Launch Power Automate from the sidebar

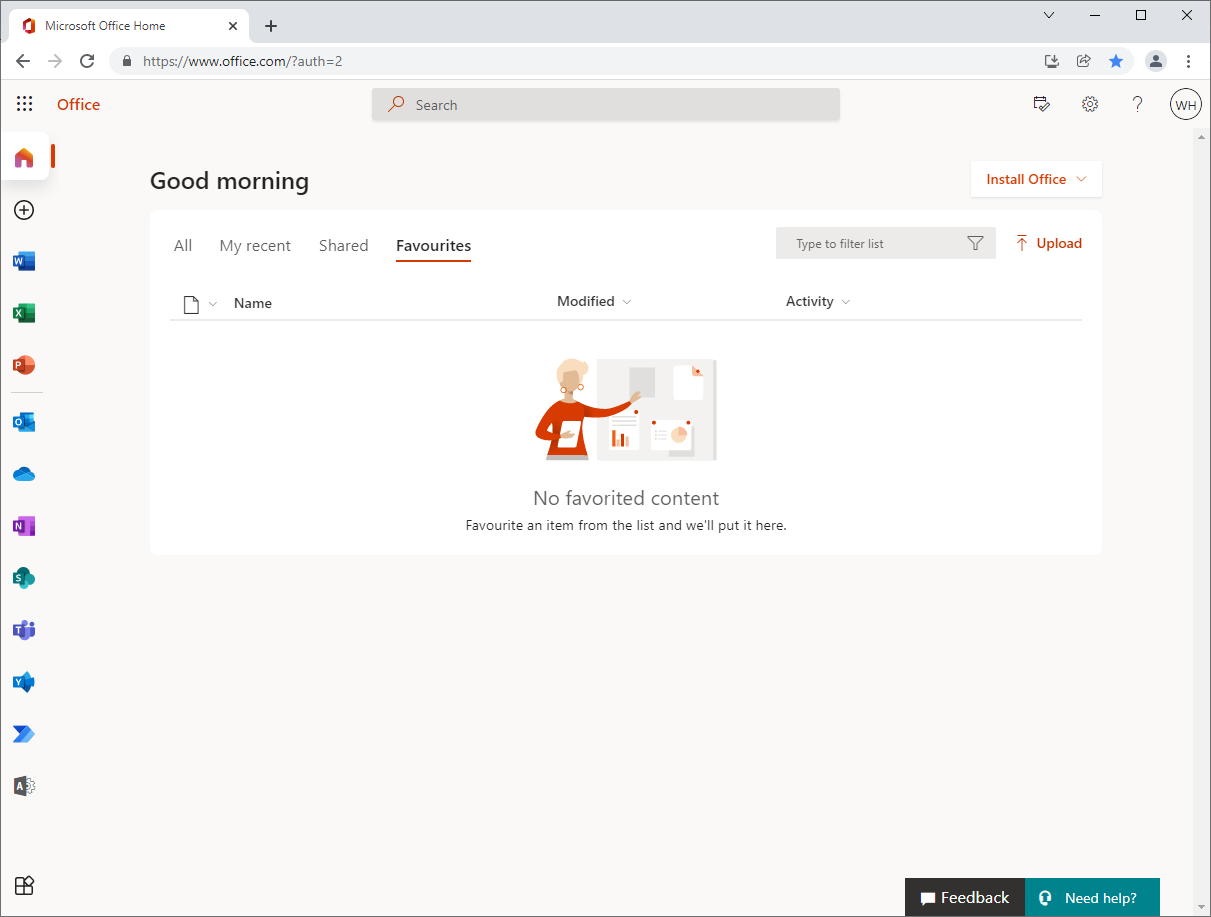click(24, 734)
